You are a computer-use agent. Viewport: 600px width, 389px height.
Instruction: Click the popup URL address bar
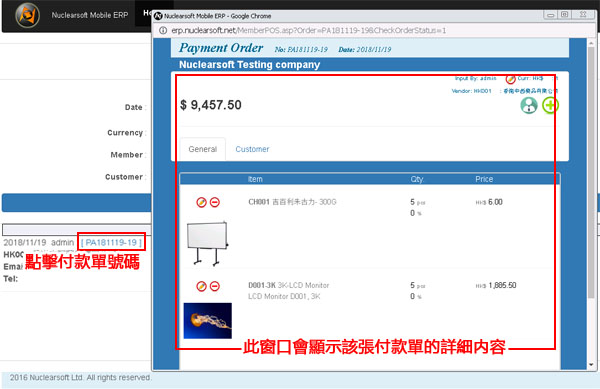pyautogui.click(x=308, y=30)
